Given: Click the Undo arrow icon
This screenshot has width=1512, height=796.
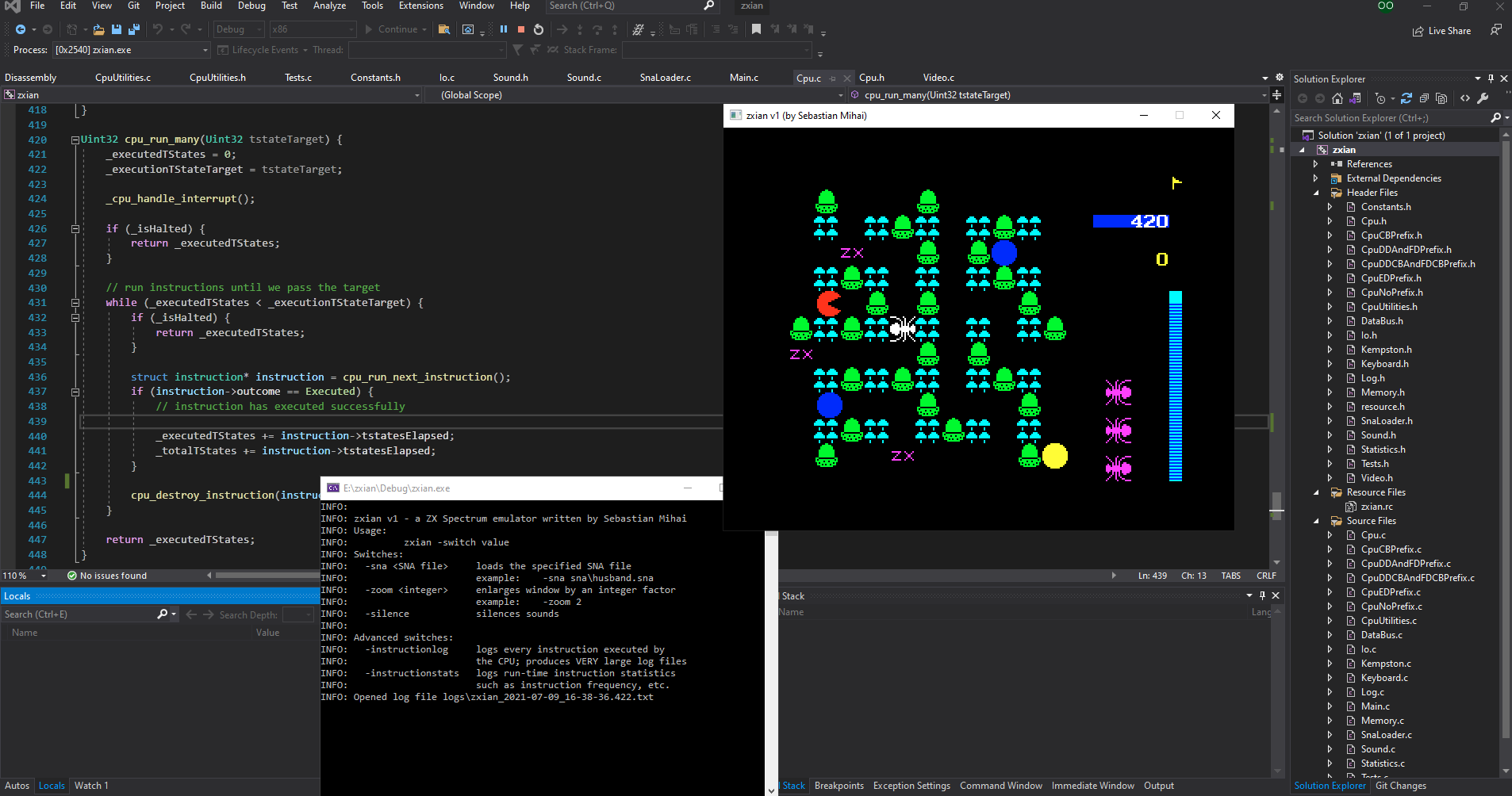Looking at the screenshot, I should point(158,29).
